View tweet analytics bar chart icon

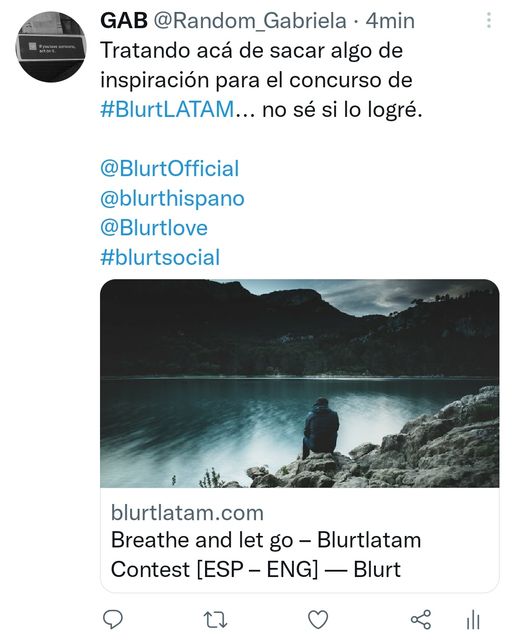point(473,620)
